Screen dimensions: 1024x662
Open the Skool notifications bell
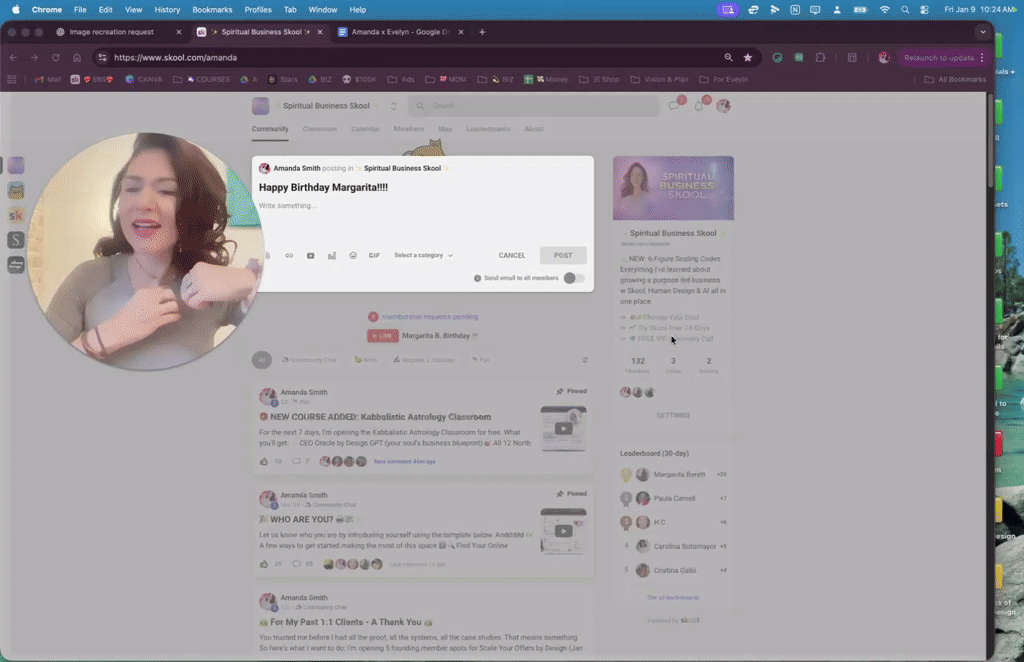click(699, 105)
